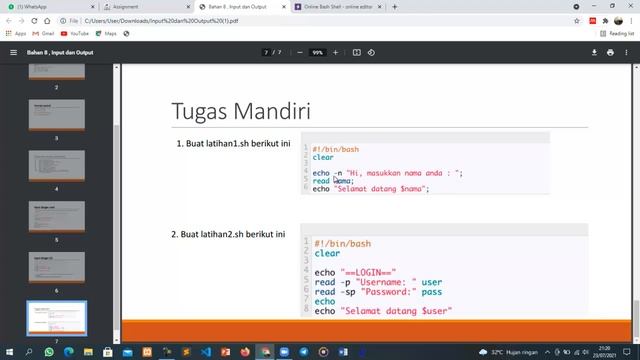Viewport: 640px width, 360px height.
Task: Open the Apps bookmark
Action: point(16,34)
